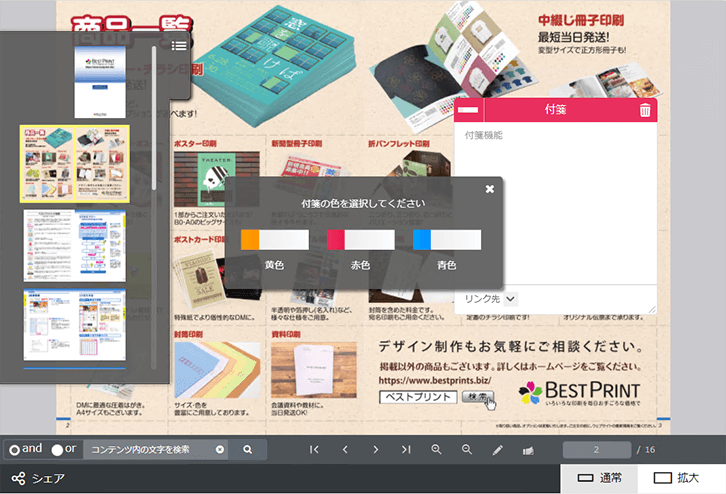The width and height of the screenshot is (726, 494).
Task: Go to the previous page
Action: (x=345, y=450)
